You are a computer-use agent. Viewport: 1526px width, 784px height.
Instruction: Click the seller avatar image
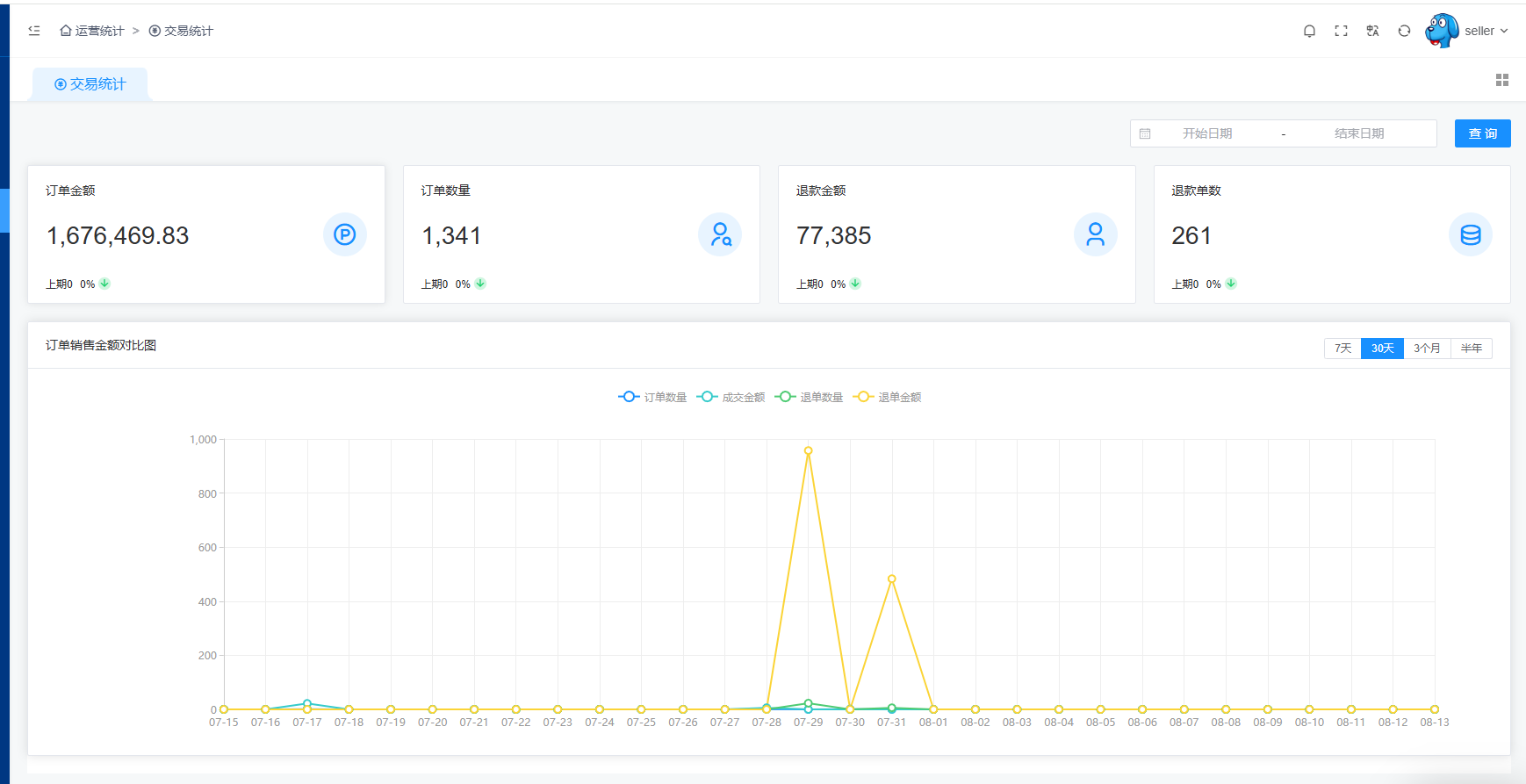click(1442, 31)
